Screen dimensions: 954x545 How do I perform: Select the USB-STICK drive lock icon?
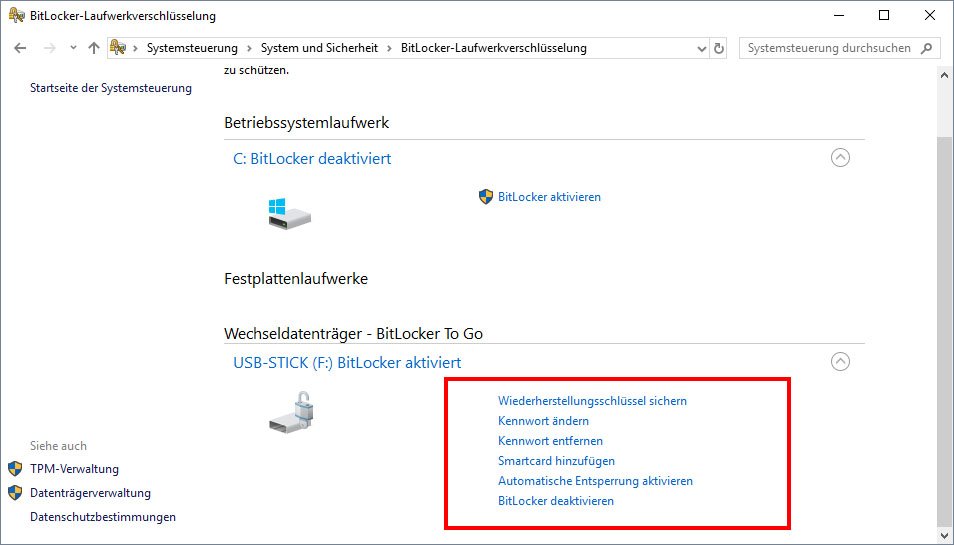tap(294, 412)
